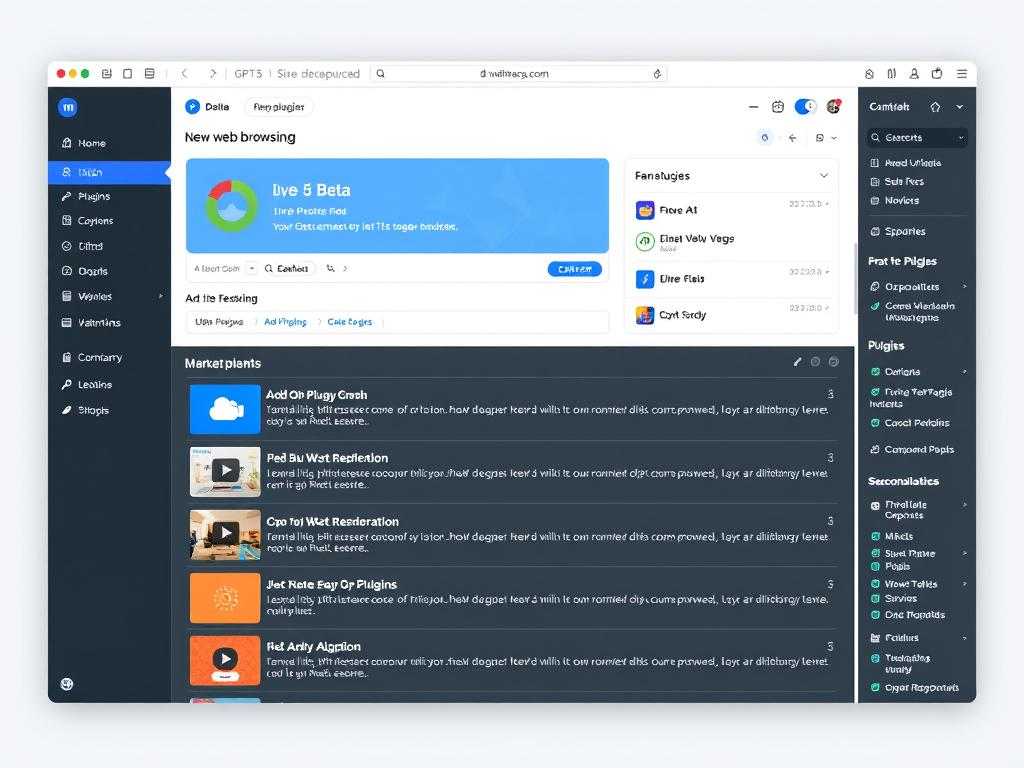Click the home icon in the right Controls panel
1024x768 pixels.
(x=936, y=106)
